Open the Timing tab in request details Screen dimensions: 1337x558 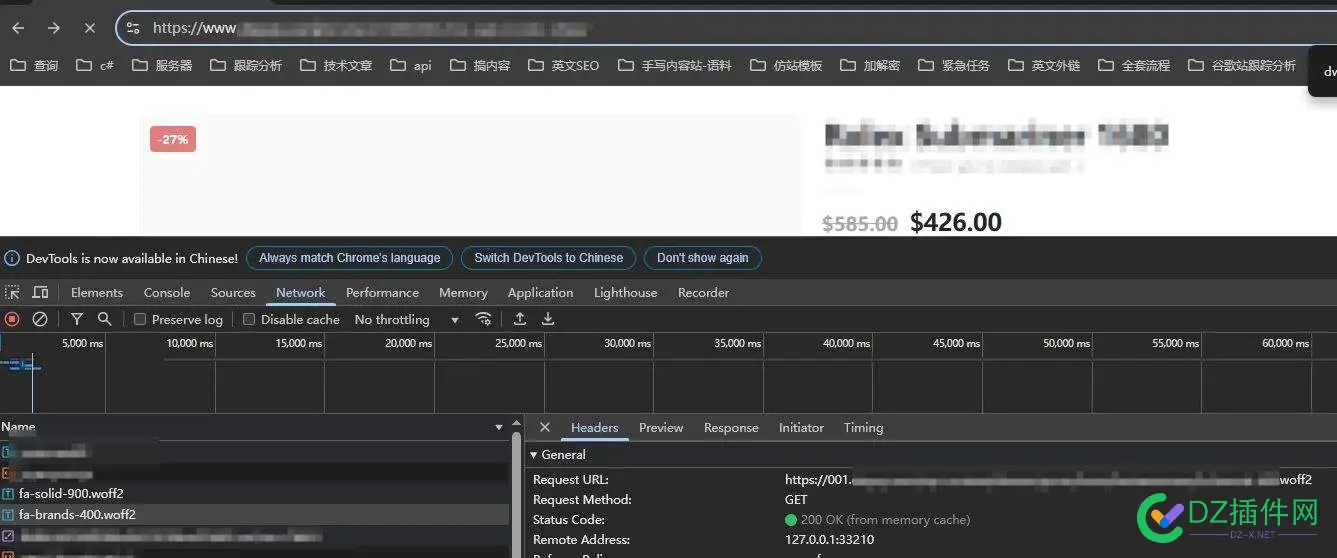tap(863, 428)
